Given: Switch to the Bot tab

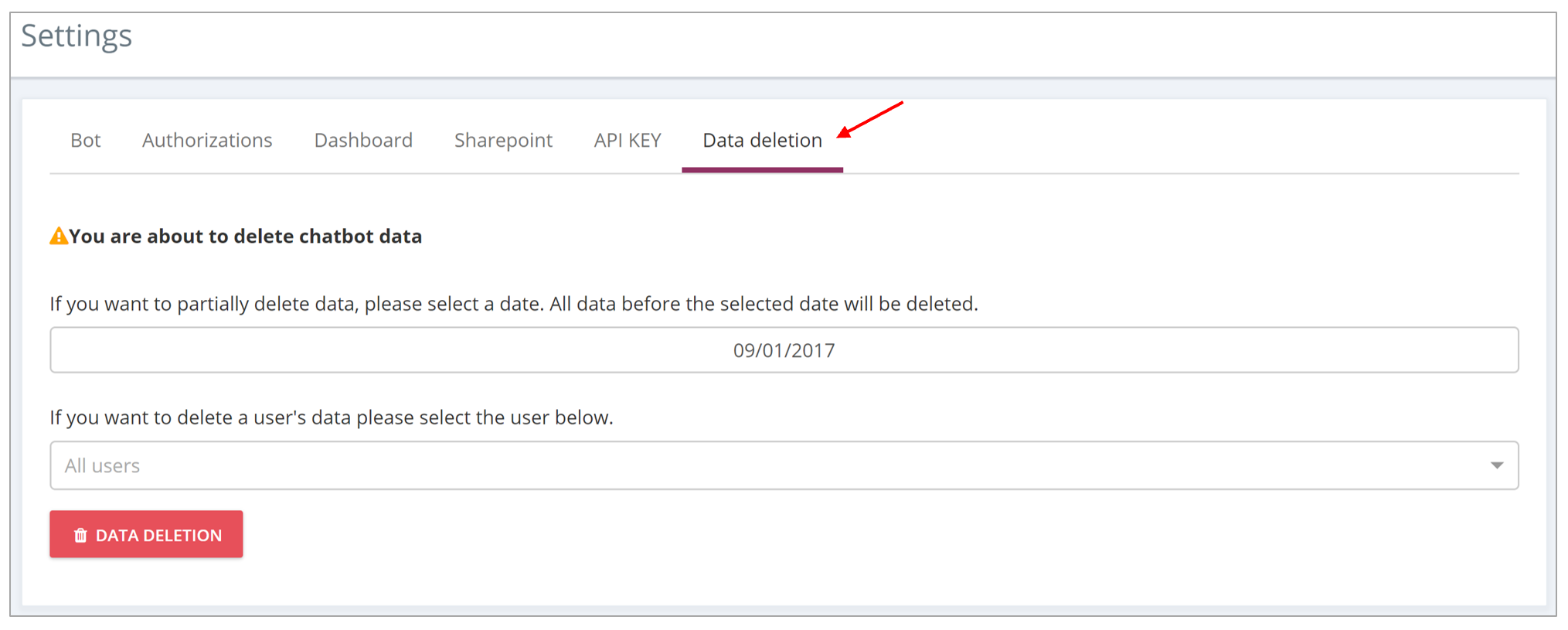Looking at the screenshot, I should tap(86, 140).
